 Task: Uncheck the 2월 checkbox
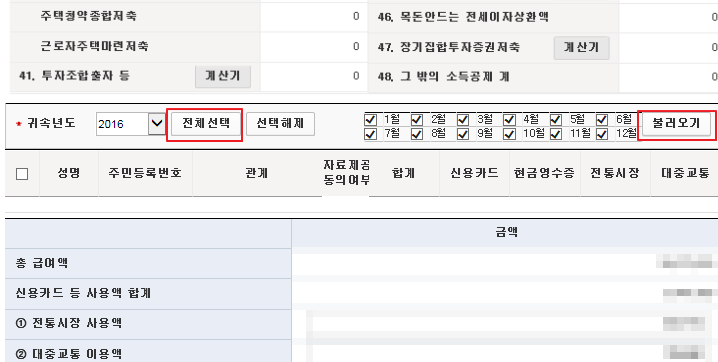pos(417,120)
